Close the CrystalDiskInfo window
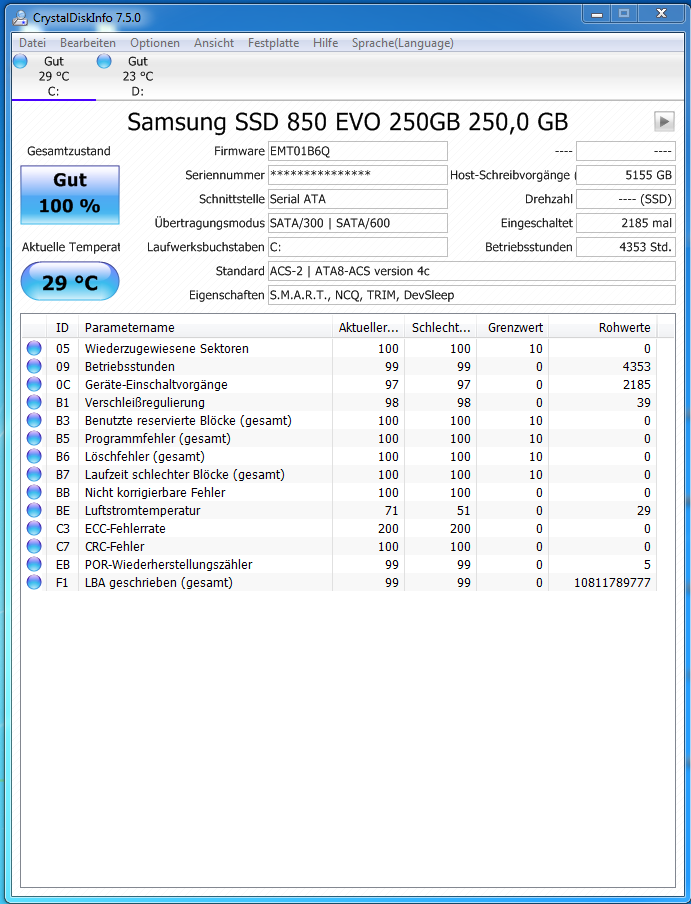 point(662,14)
